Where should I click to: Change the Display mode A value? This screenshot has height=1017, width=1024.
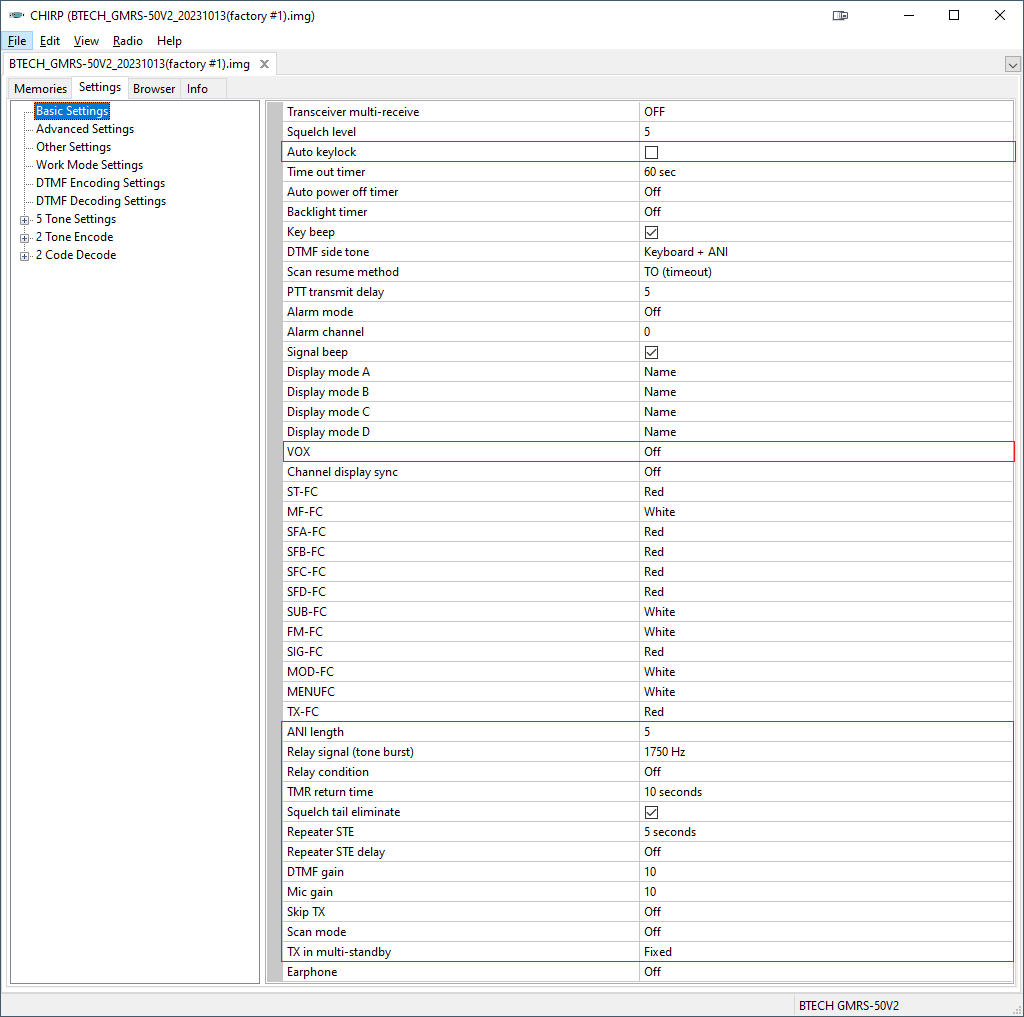coord(825,372)
